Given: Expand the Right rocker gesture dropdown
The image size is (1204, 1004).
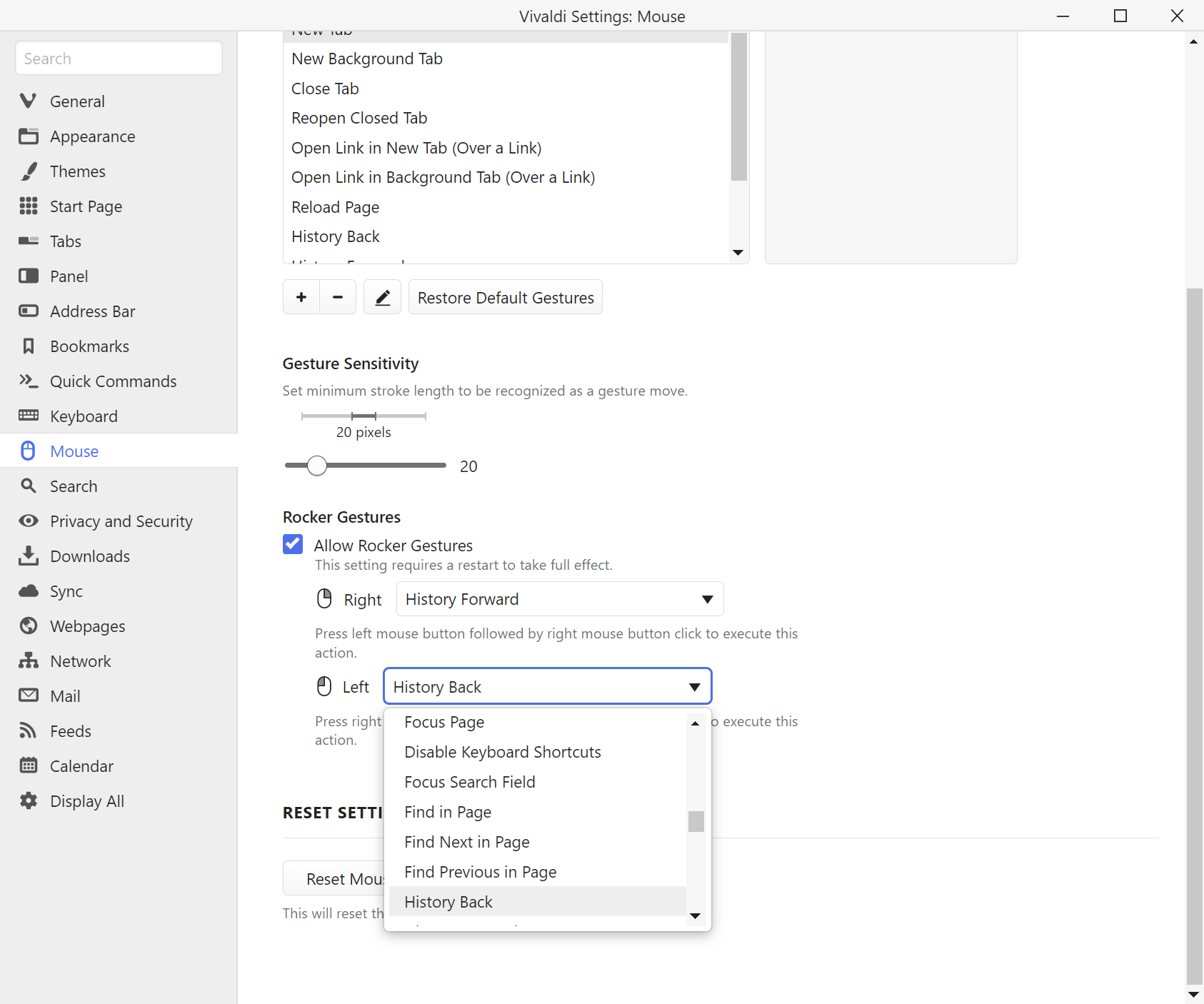Looking at the screenshot, I should coord(560,599).
